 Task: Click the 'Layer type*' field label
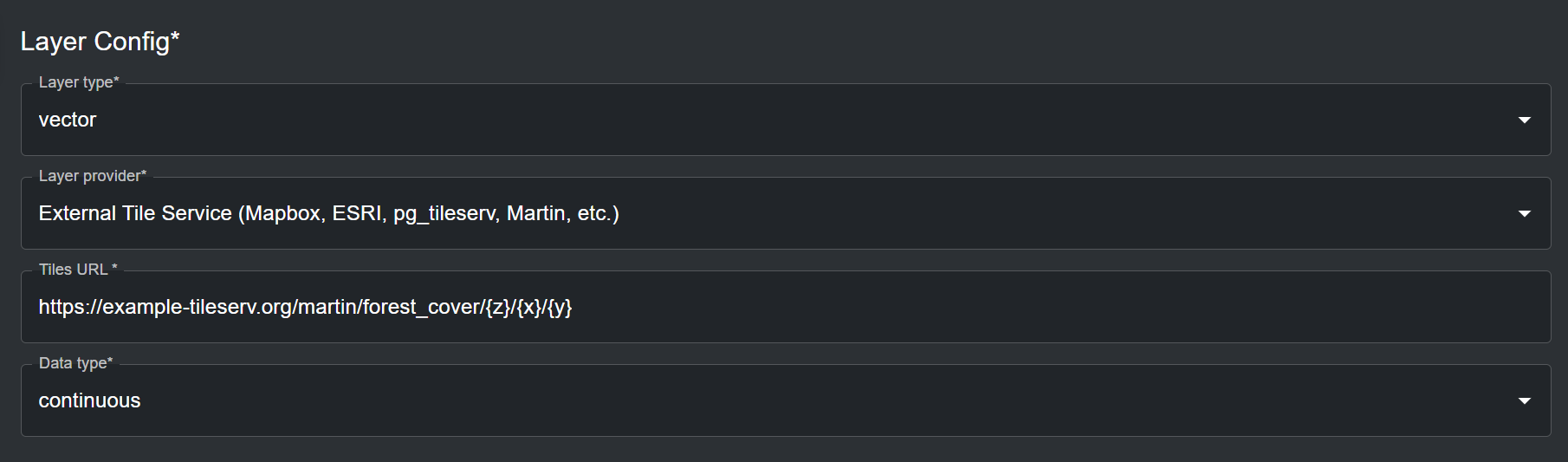79,82
